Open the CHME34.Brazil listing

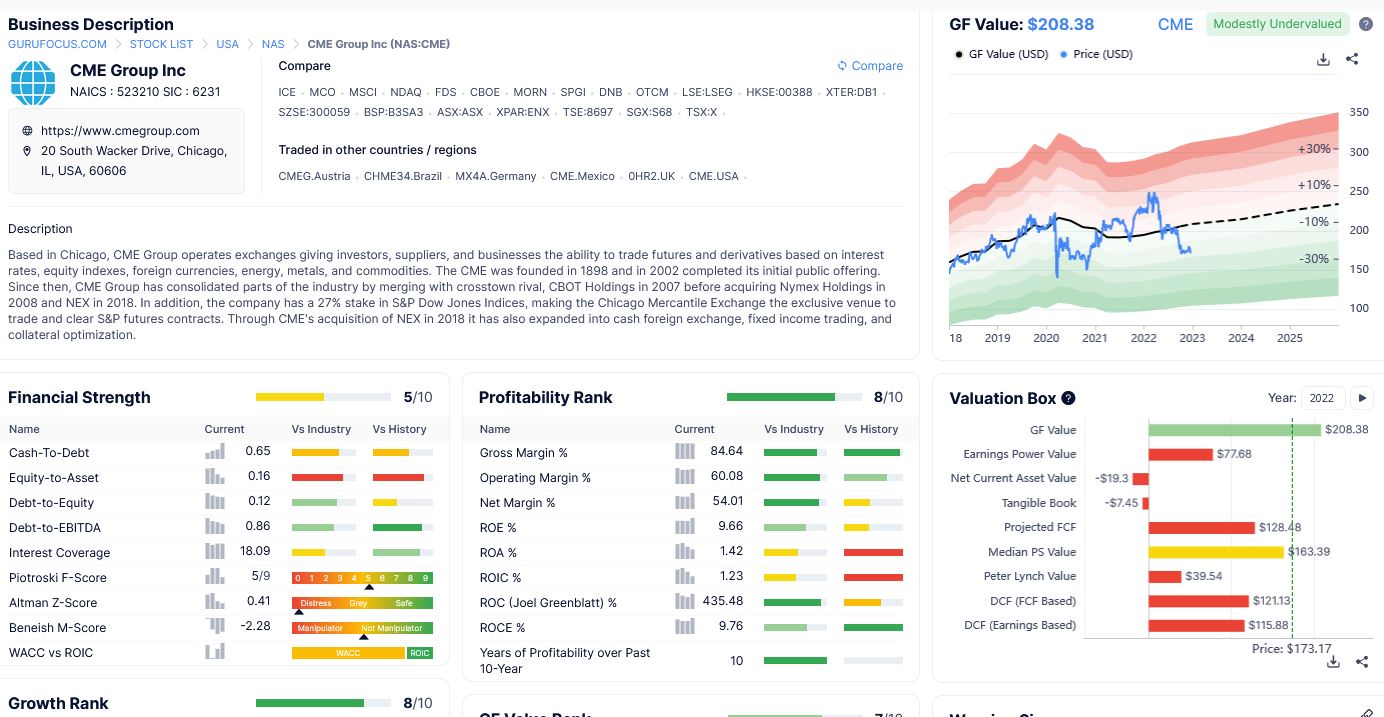pos(403,176)
